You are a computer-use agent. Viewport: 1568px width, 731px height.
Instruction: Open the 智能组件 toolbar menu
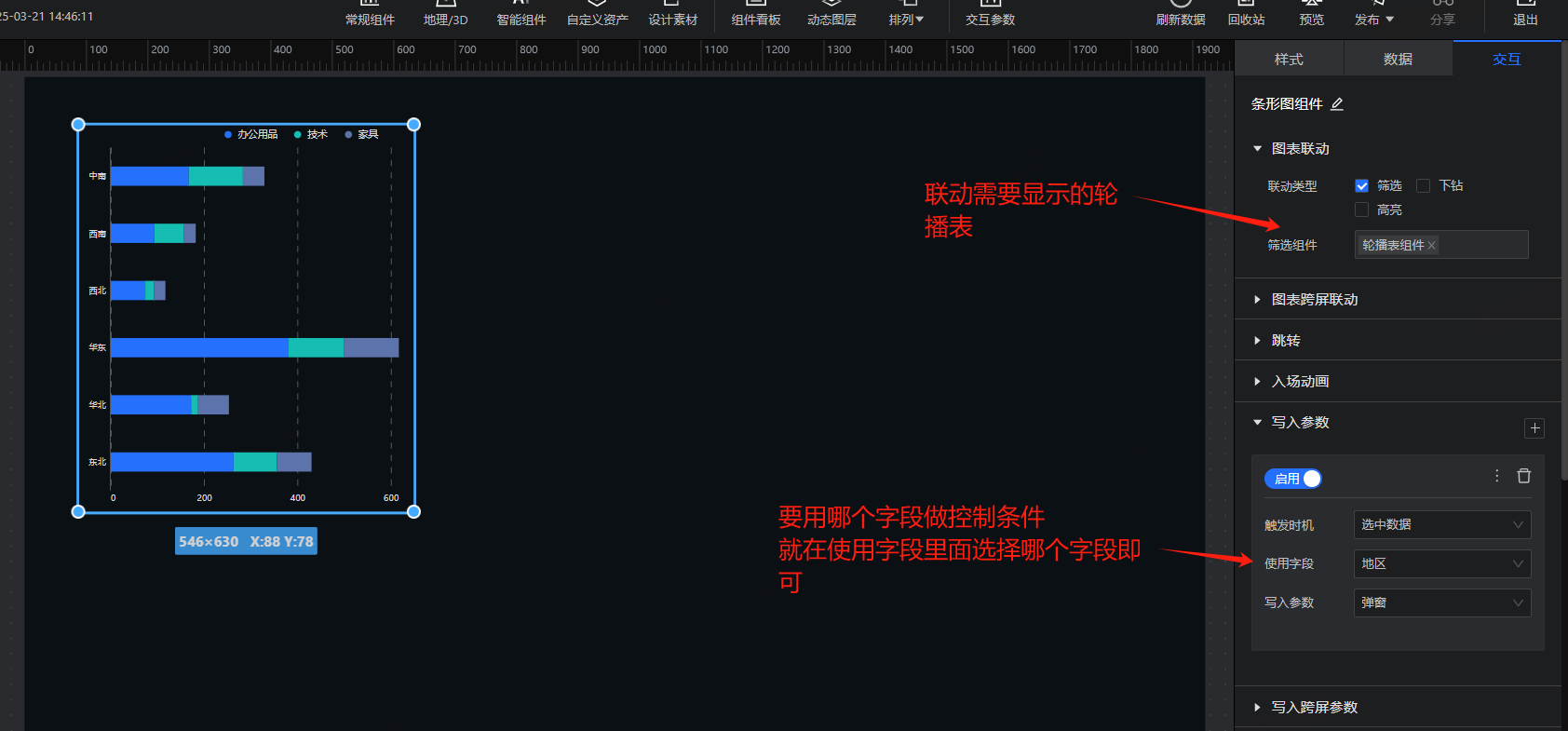tap(520, 14)
